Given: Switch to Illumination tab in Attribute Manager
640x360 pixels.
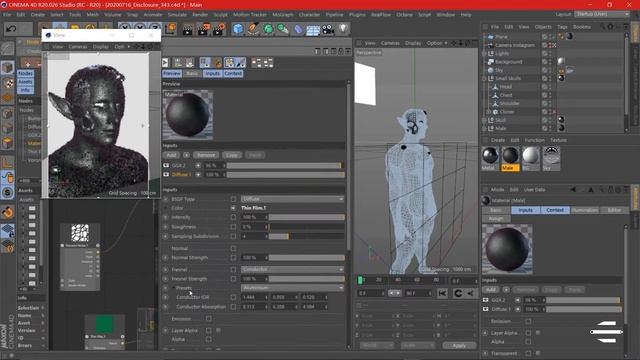Looking at the screenshot, I should pyautogui.click(x=585, y=210).
